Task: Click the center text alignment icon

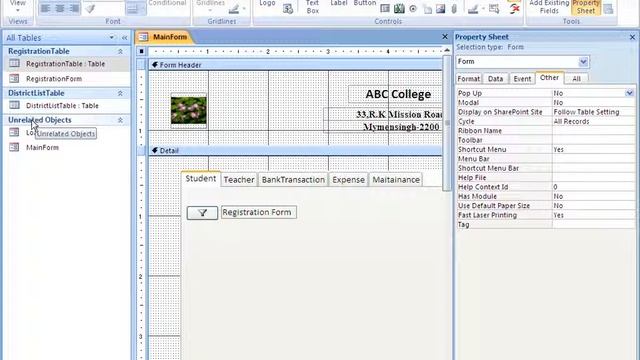Action: (60, 8)
